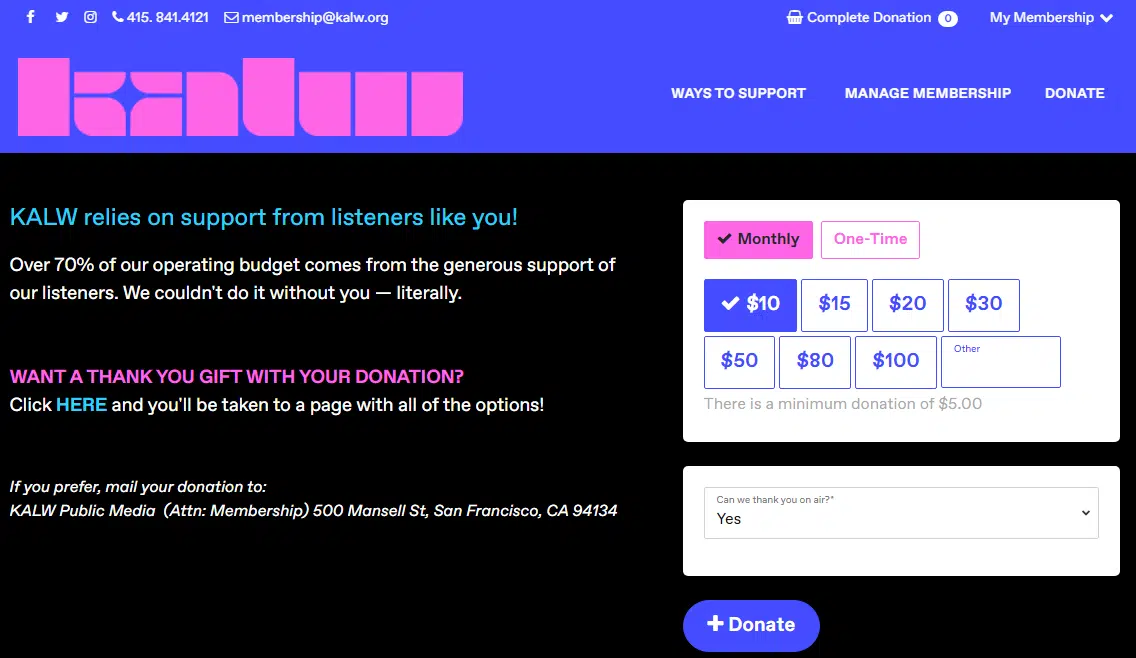This screenshot has height=658, width=1136.
Task: Choose the $10 donation amount
Action: pos(750,304)
